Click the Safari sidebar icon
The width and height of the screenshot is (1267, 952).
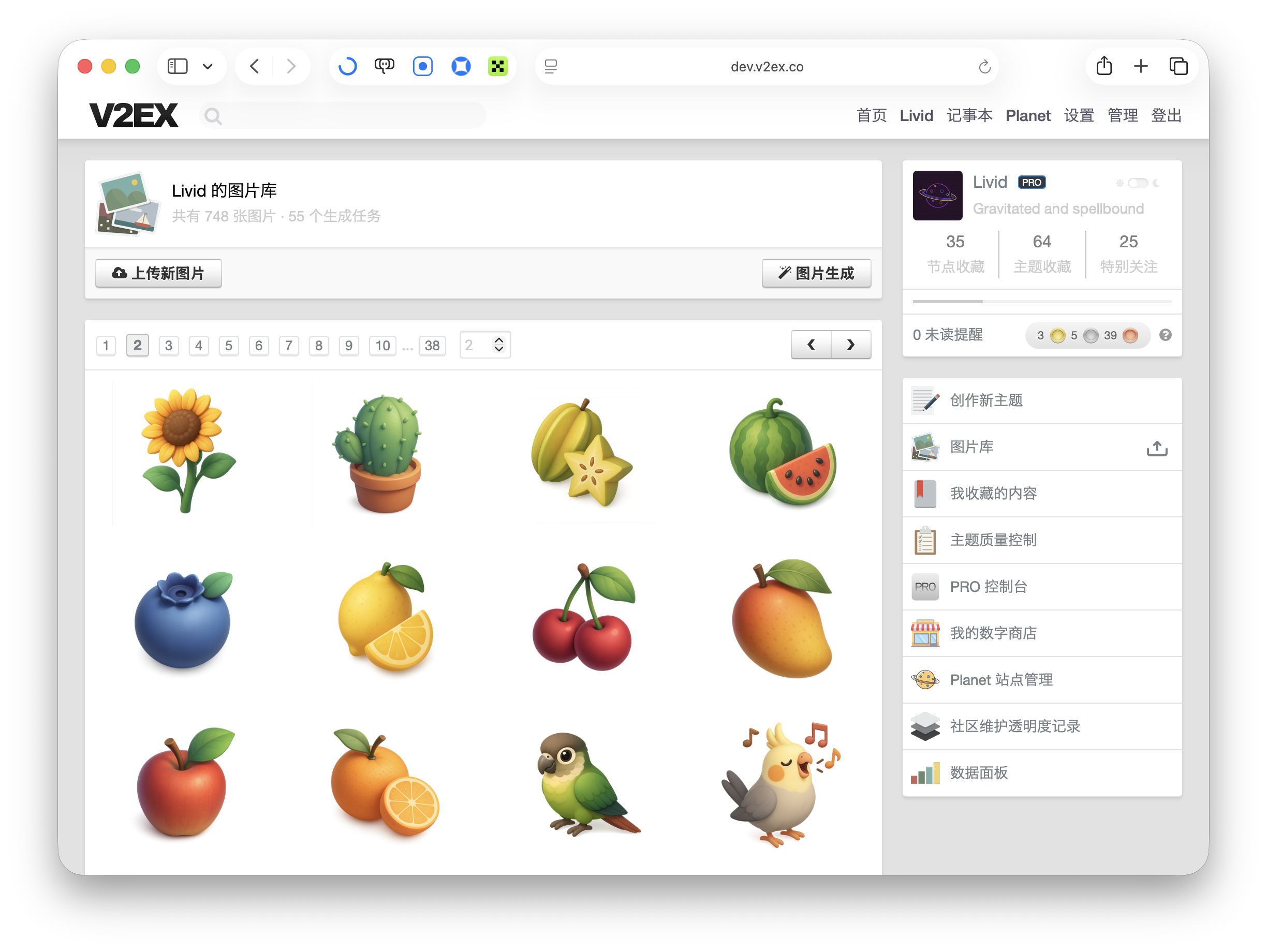click(x=178, y=66)
